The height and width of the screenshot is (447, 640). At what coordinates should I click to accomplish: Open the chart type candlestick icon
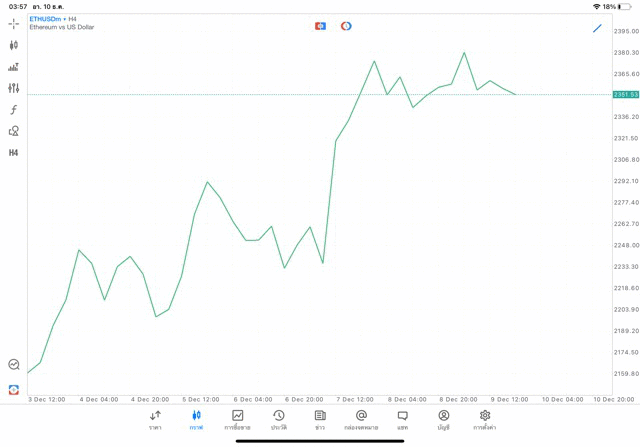coord(14,45)
